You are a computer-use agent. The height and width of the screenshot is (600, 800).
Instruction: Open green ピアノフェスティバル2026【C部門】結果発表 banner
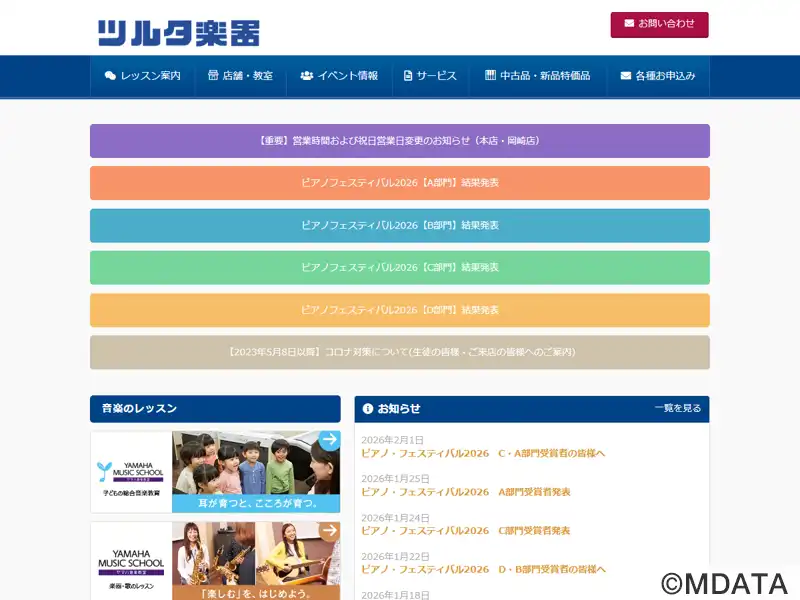(x=400, y=267)
